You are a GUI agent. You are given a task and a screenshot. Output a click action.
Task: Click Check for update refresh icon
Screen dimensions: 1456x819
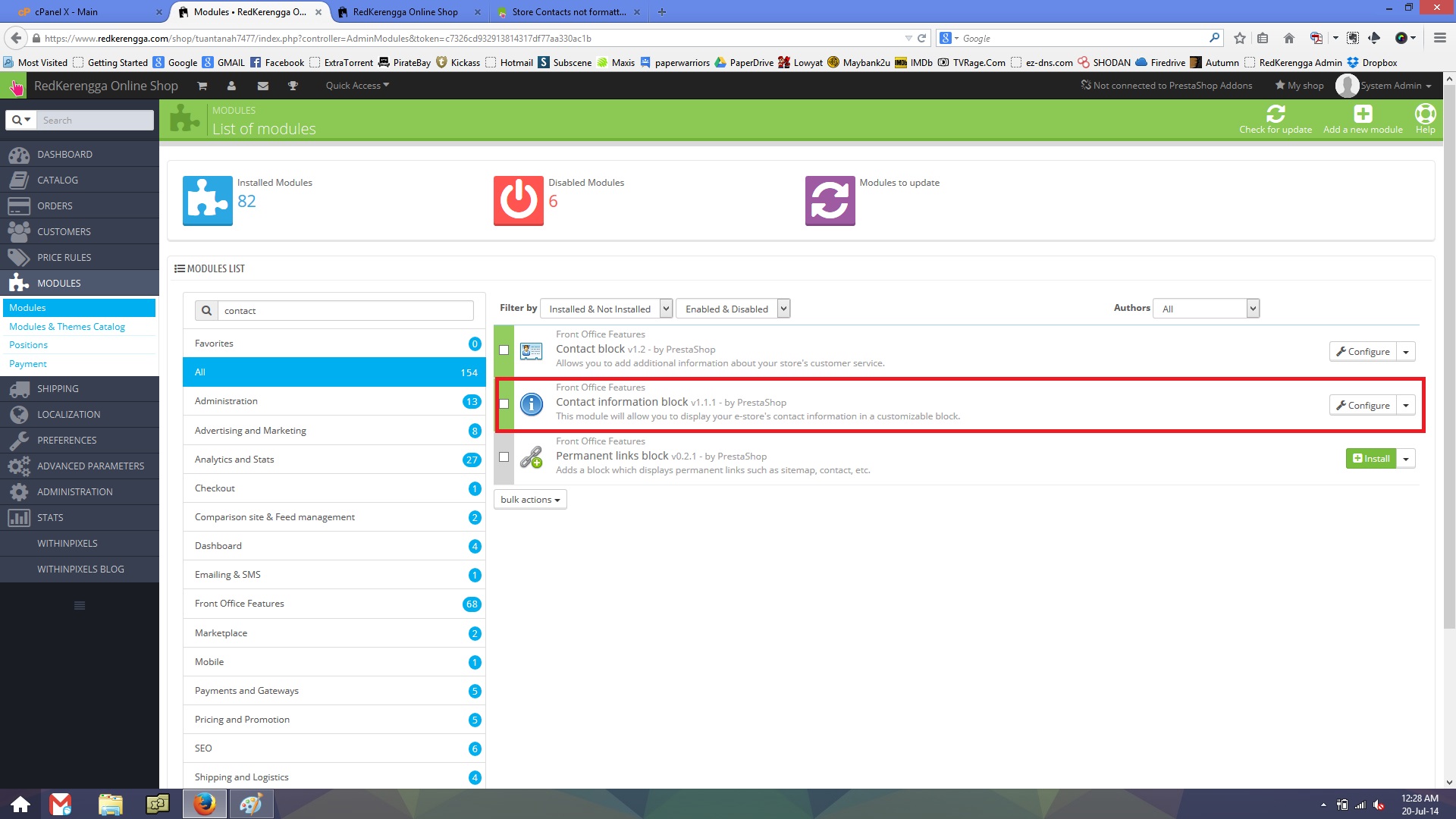(x=1275, y=114)
